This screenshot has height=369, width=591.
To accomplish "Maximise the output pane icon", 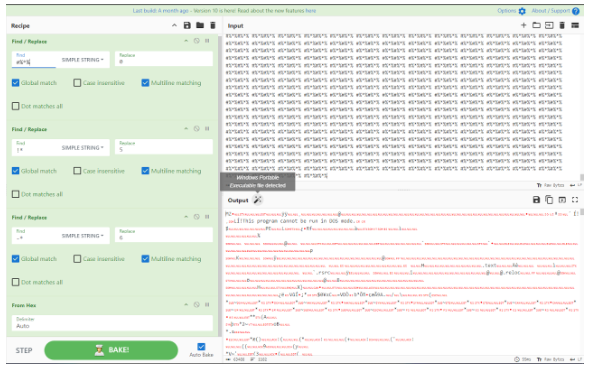I will (575, 200).
